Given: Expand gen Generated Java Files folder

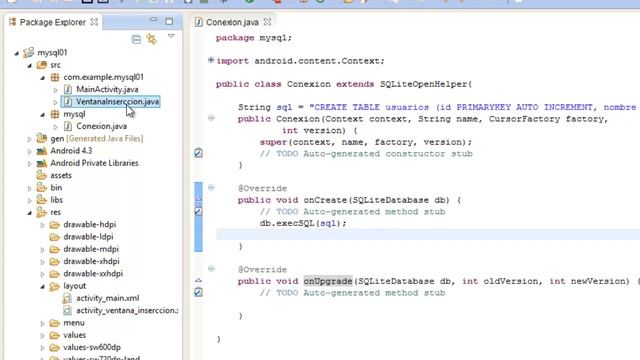Looking at the screenshot, I should point(30,139).
